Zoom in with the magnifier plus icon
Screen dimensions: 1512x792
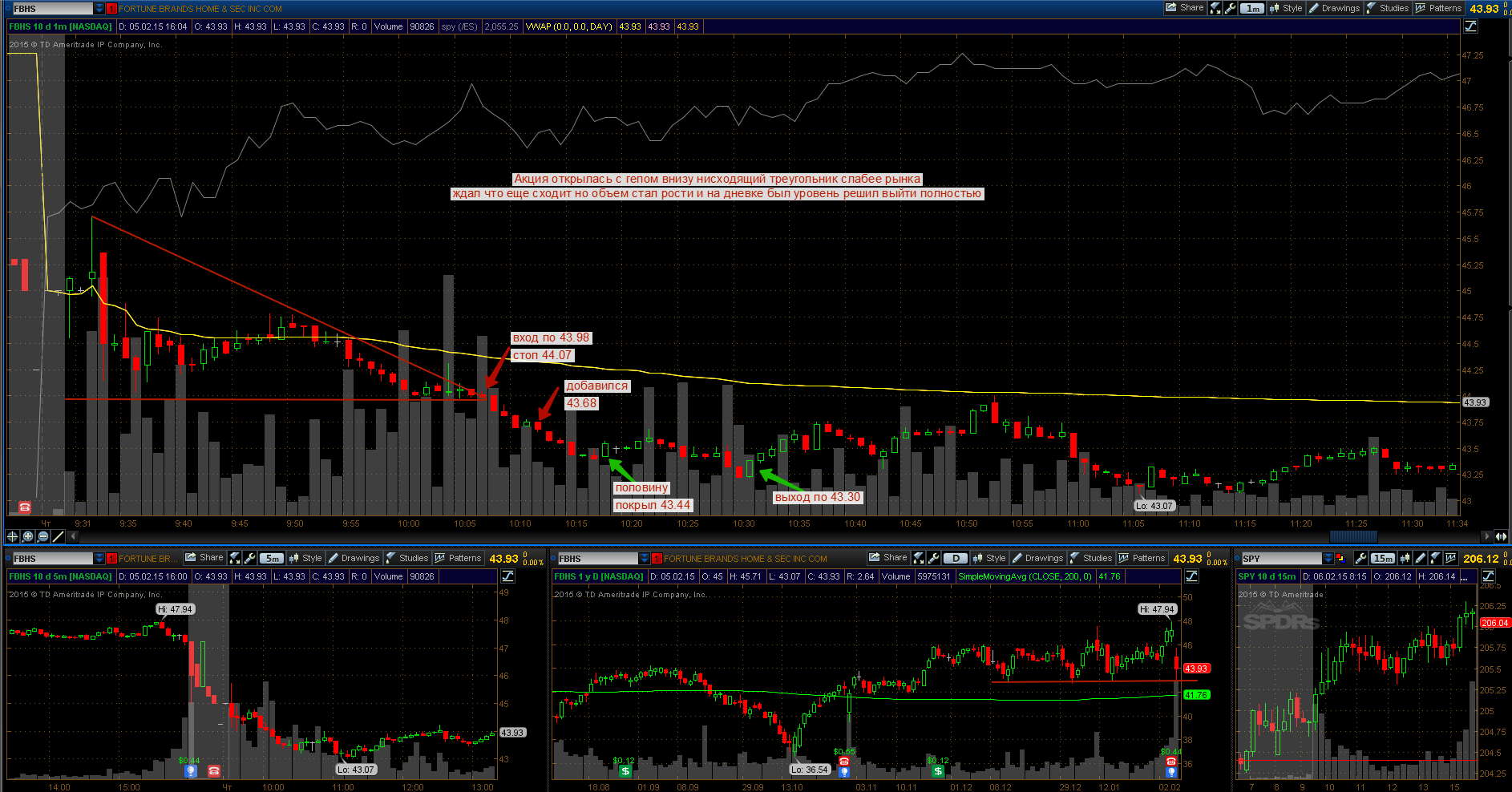click(x=28, y=536)
